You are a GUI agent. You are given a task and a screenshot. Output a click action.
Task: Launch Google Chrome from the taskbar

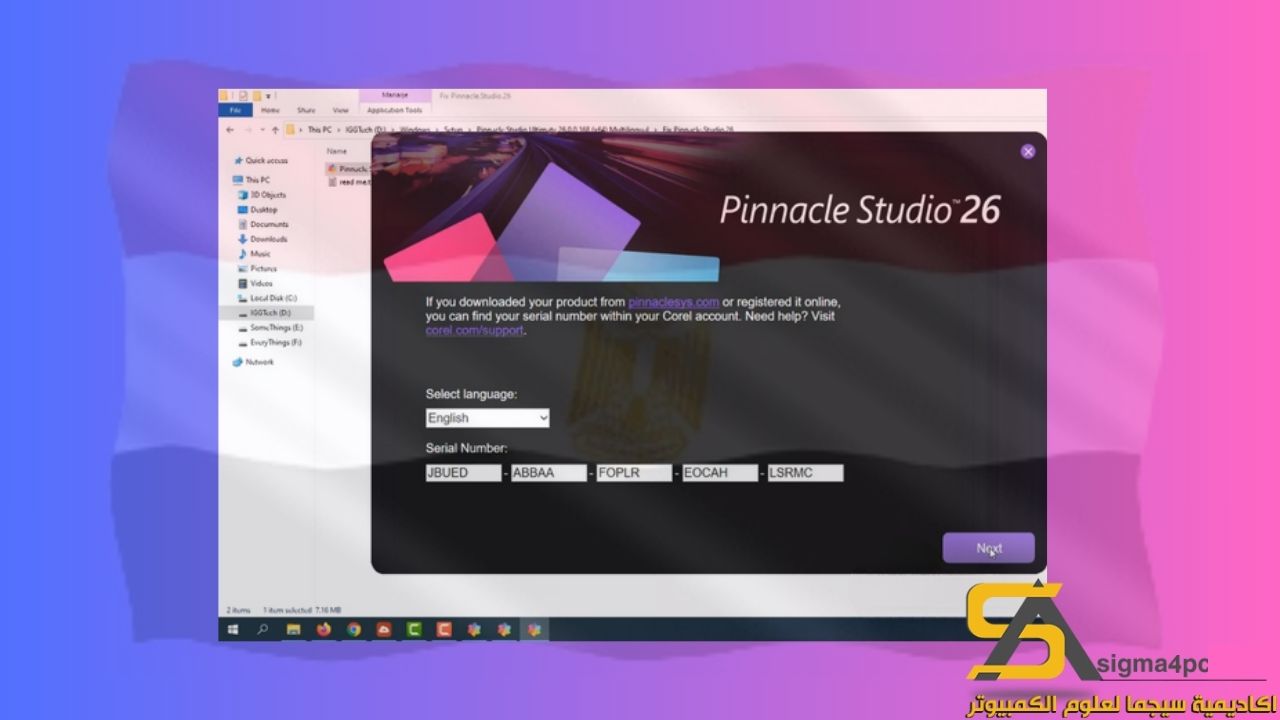354,630
